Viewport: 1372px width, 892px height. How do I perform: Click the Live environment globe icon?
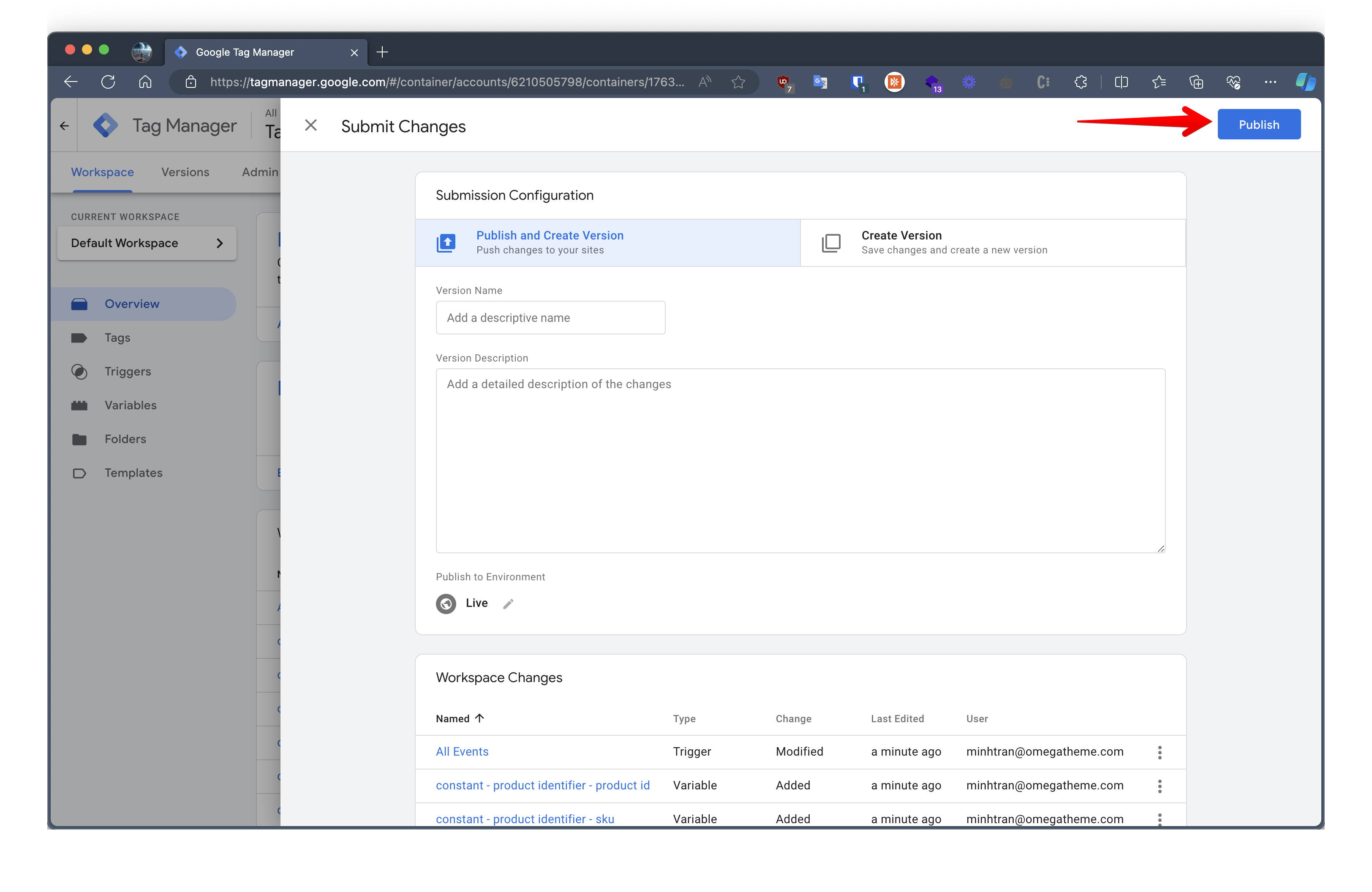[x=446, y=603]
